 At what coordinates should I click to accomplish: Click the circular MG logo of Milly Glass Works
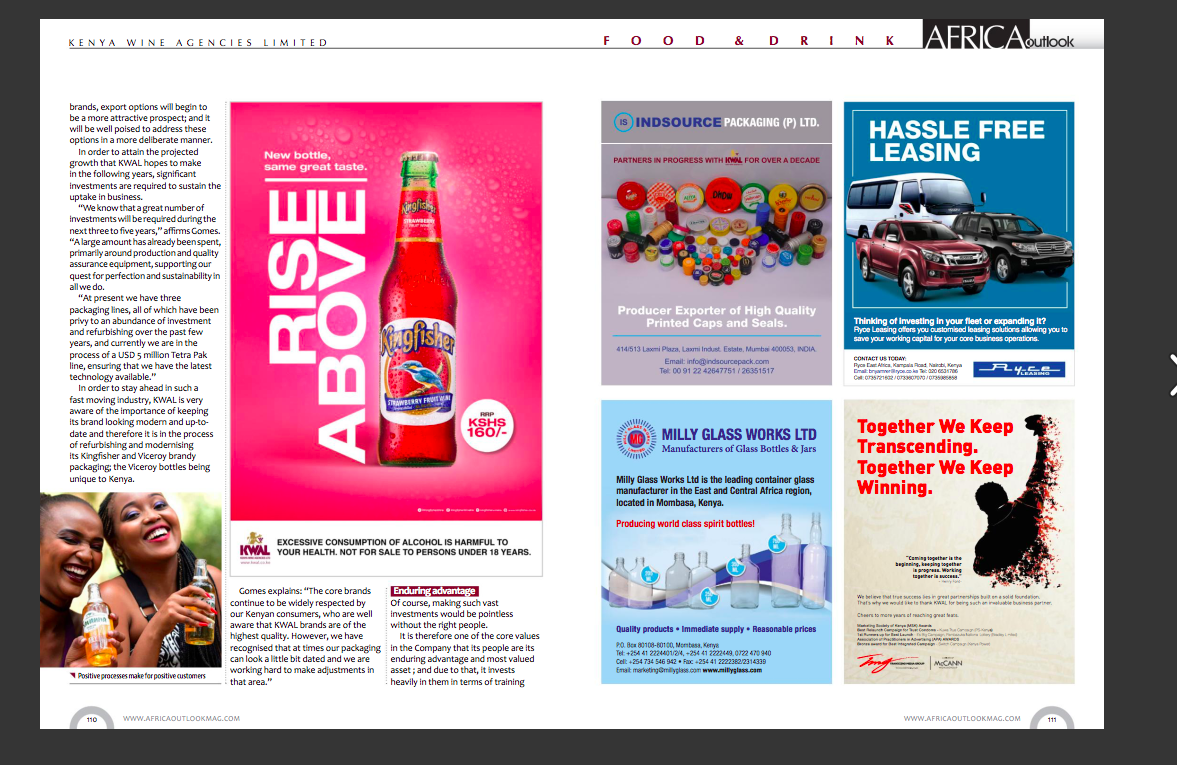tap(636, 438)
